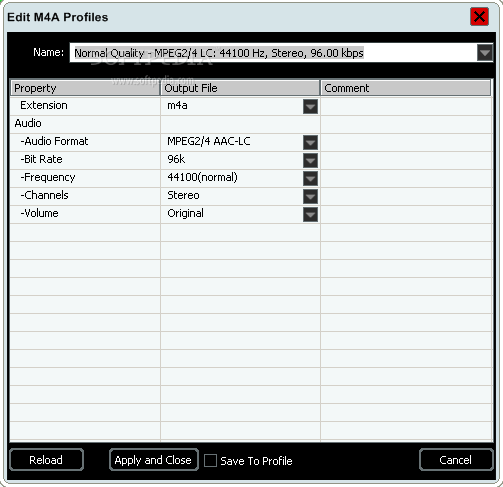The height and width of the screenshot is (487, 503).
Task: Click the 96k bit rate value
Action: coord(176,159)
